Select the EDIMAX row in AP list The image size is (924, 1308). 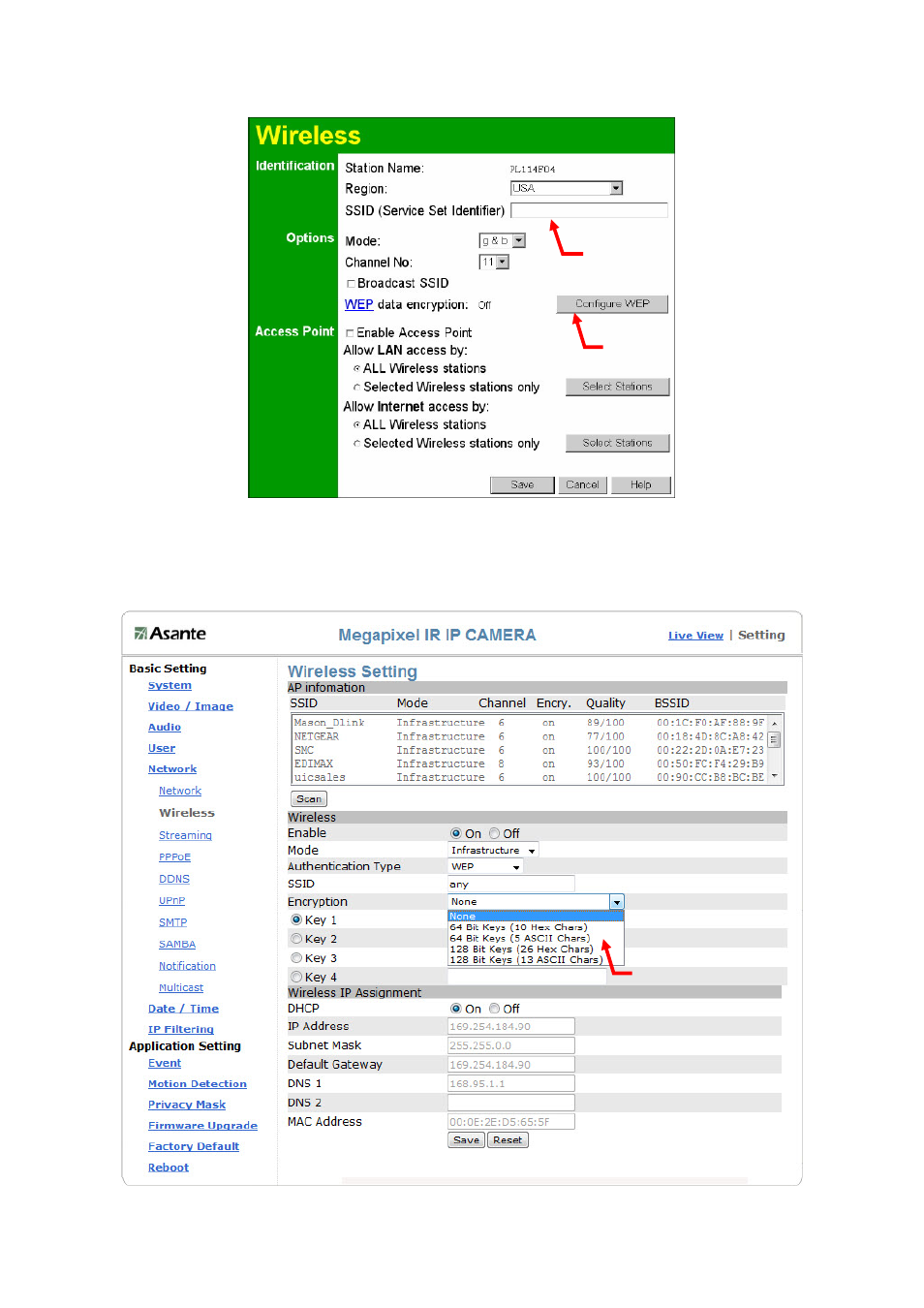click(x=530, y=763)
